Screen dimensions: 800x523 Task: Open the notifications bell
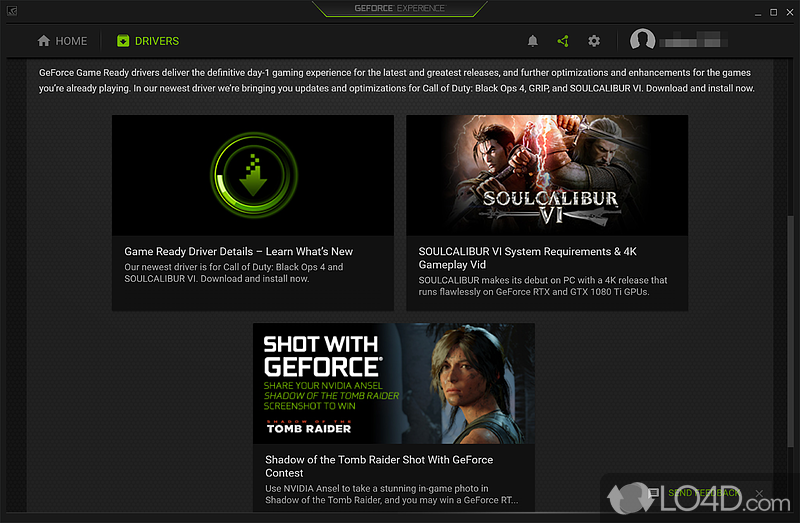(533, 41)
